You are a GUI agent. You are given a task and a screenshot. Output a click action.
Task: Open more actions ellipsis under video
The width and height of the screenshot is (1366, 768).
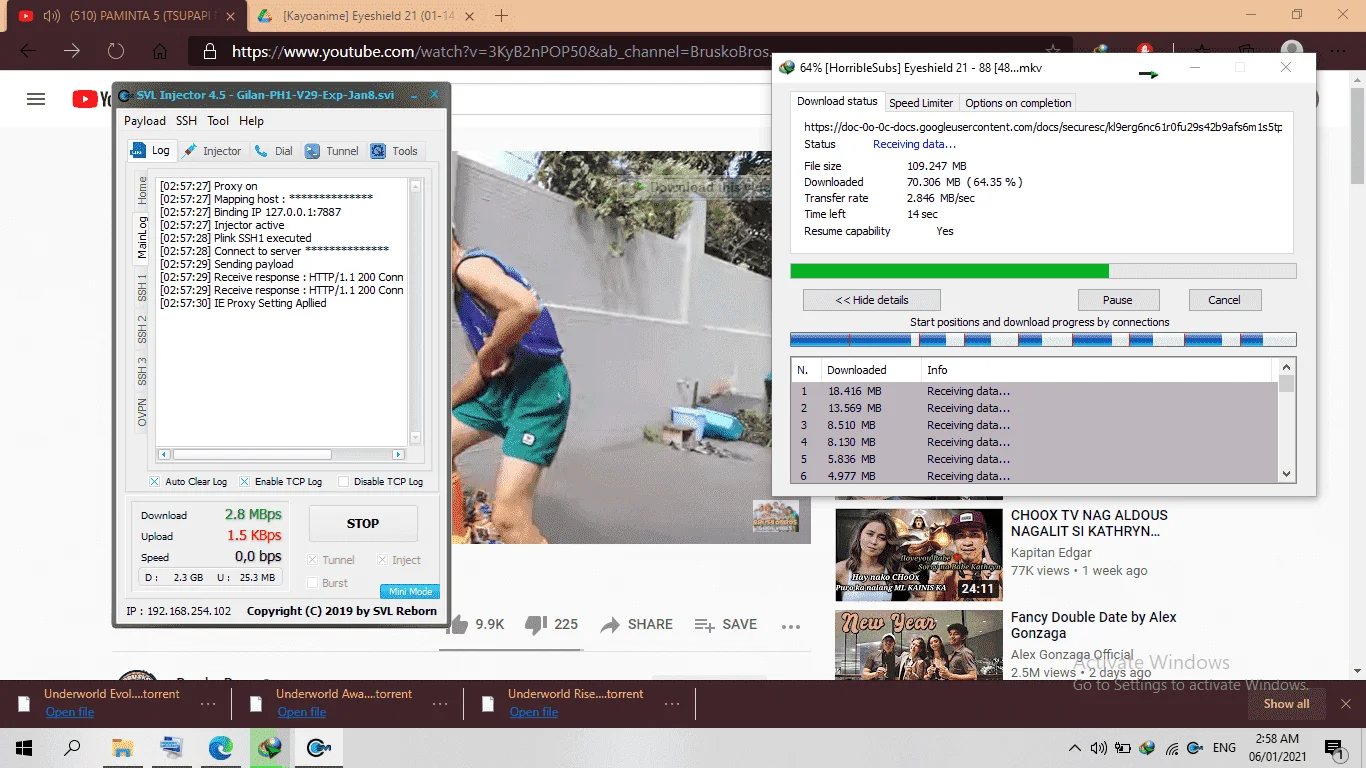pyautogui.click(x=791, y=626)
